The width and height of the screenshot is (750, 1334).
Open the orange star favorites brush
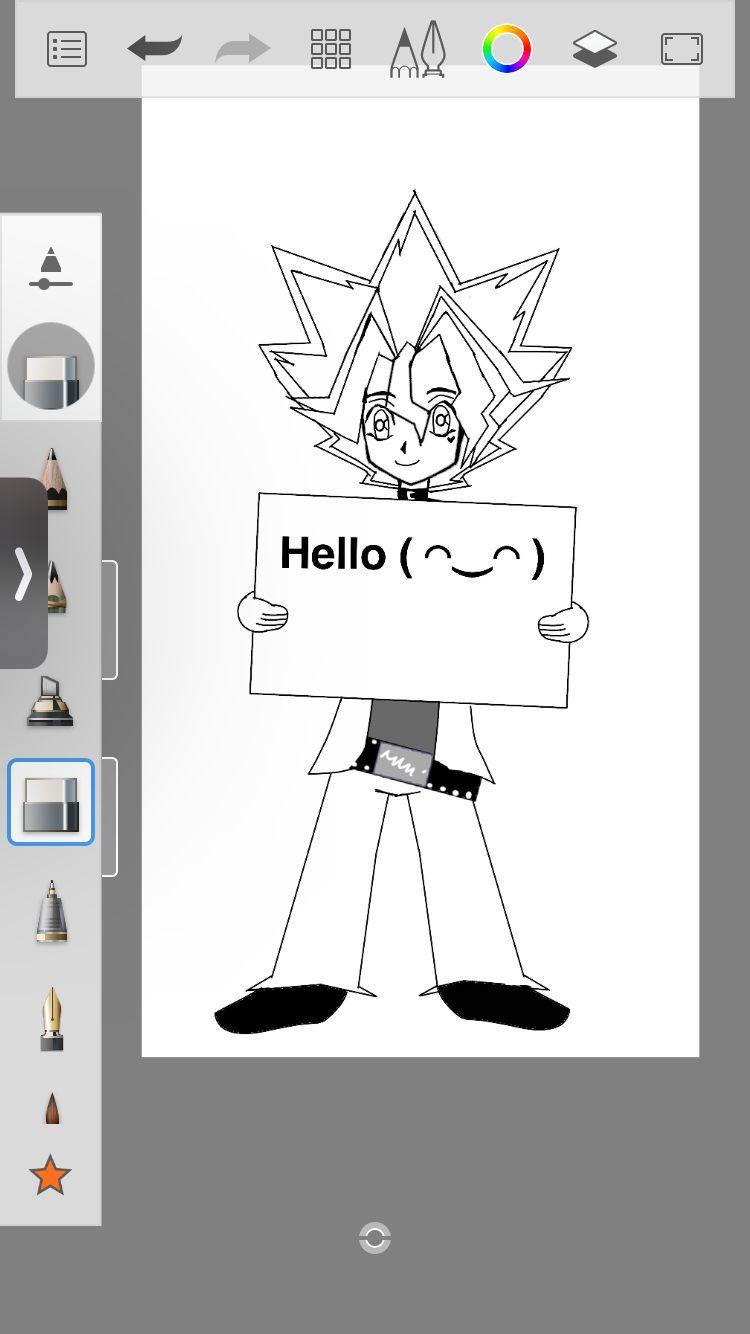(x=50, y=1175)
